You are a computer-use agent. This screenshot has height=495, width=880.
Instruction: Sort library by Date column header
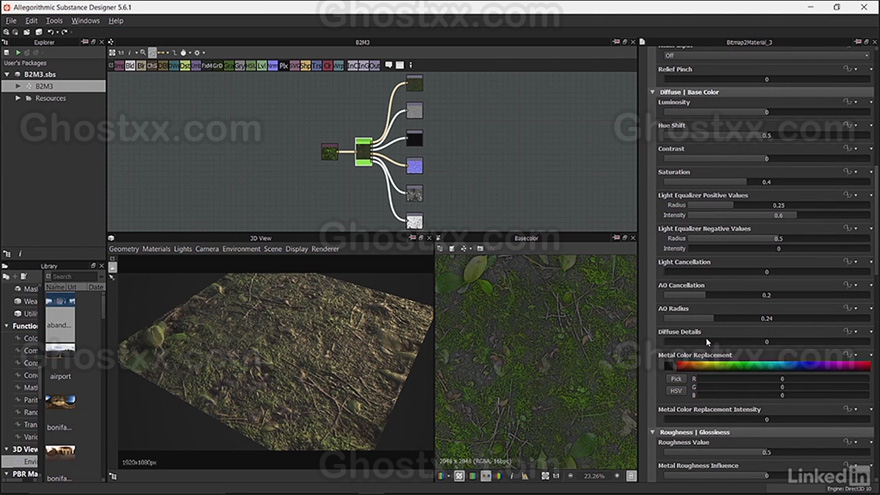96,287
